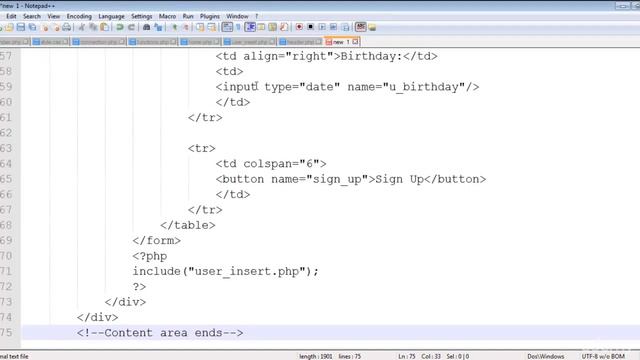Close the header.php tab
Screen dimensions: 640x360
pos(318,42)
